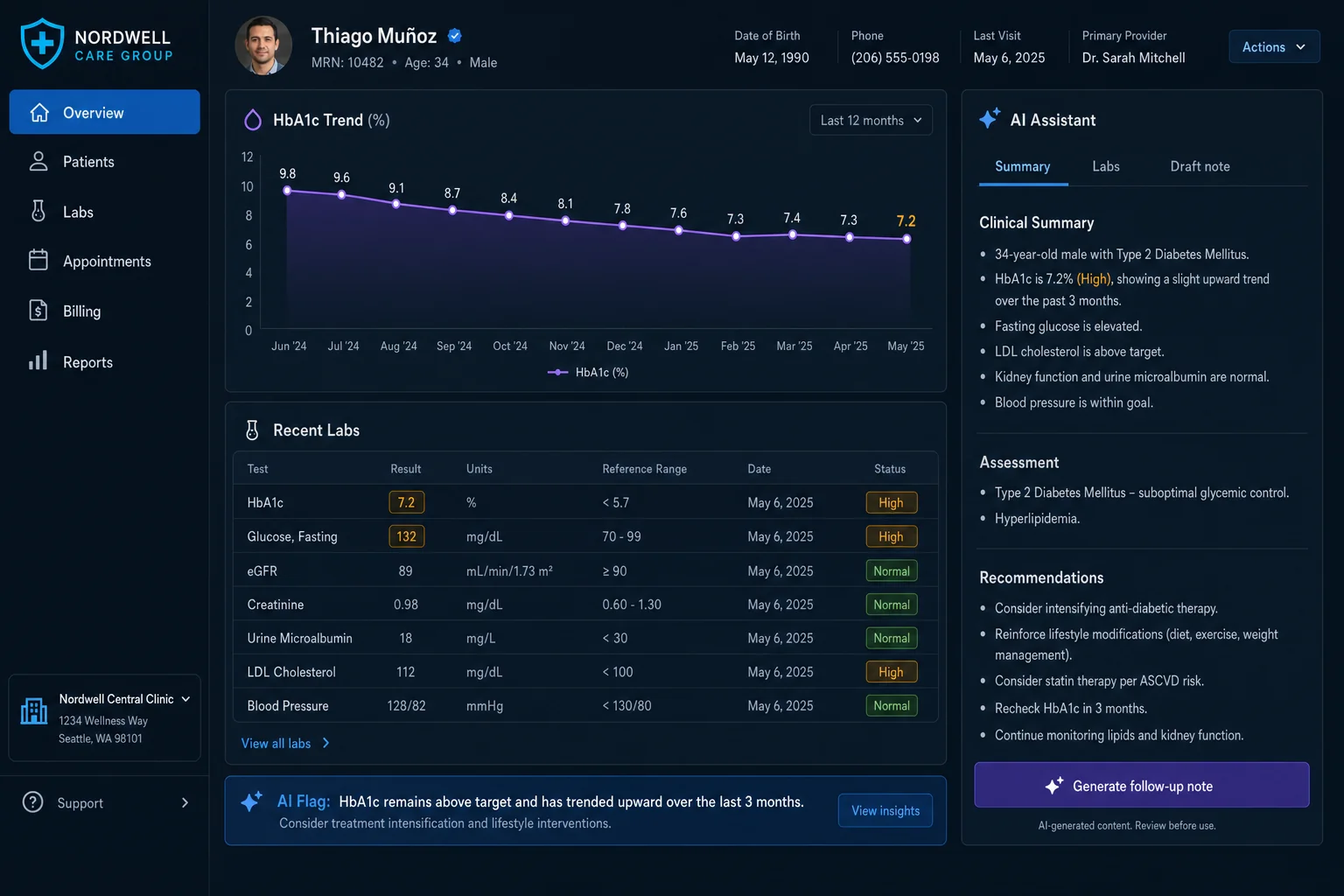Click the Hyperlipidemia assessment item
Image resolution: width=1344 pixels, height=896 pixels.
[x=1037, y=518]
